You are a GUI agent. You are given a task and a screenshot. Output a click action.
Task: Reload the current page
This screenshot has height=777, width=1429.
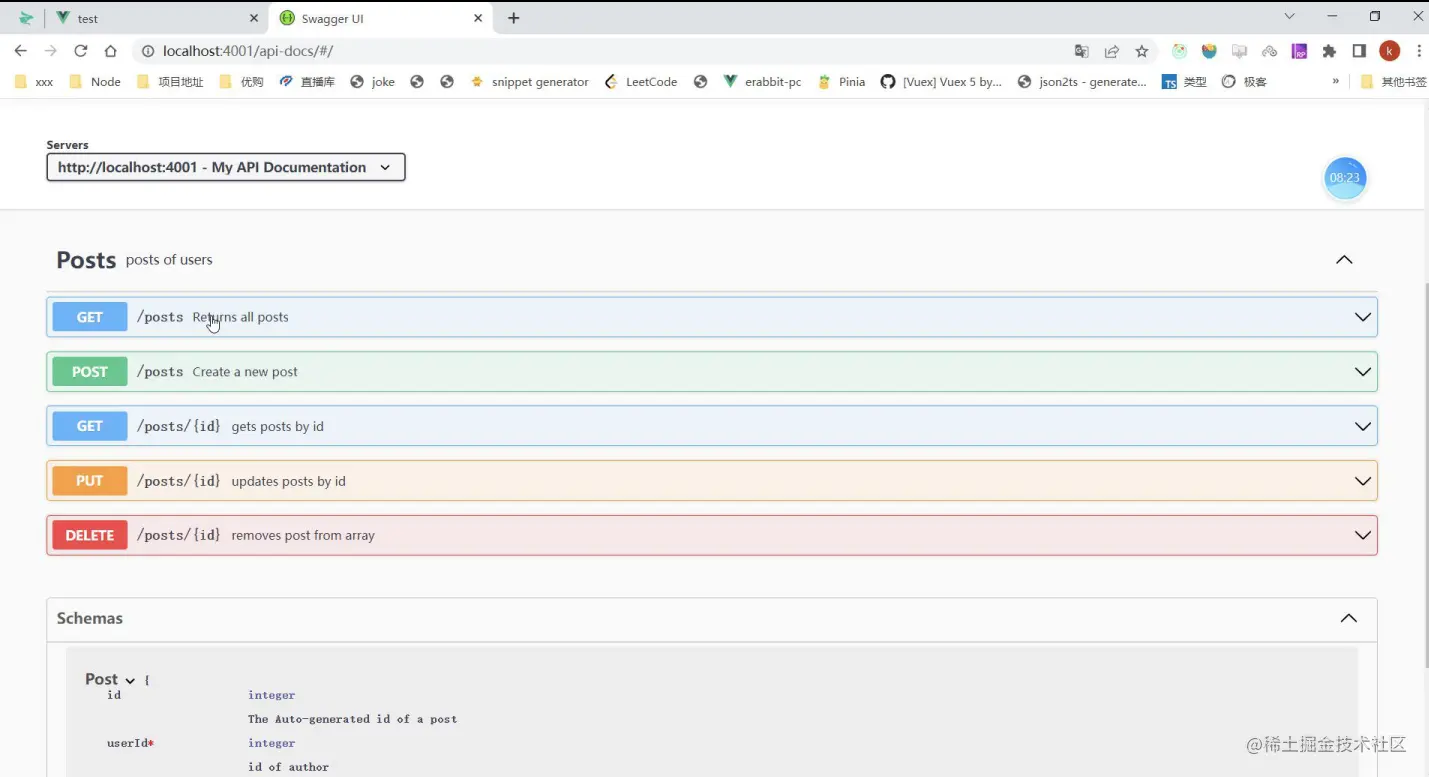(81, 51)
